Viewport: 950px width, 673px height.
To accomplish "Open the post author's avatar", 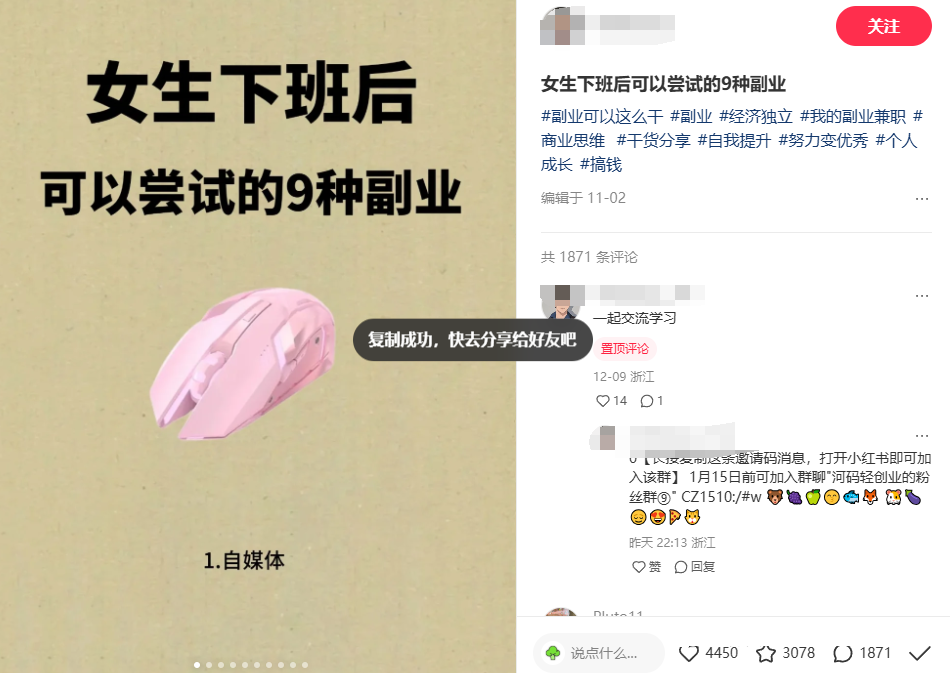I will pos(562,25).
